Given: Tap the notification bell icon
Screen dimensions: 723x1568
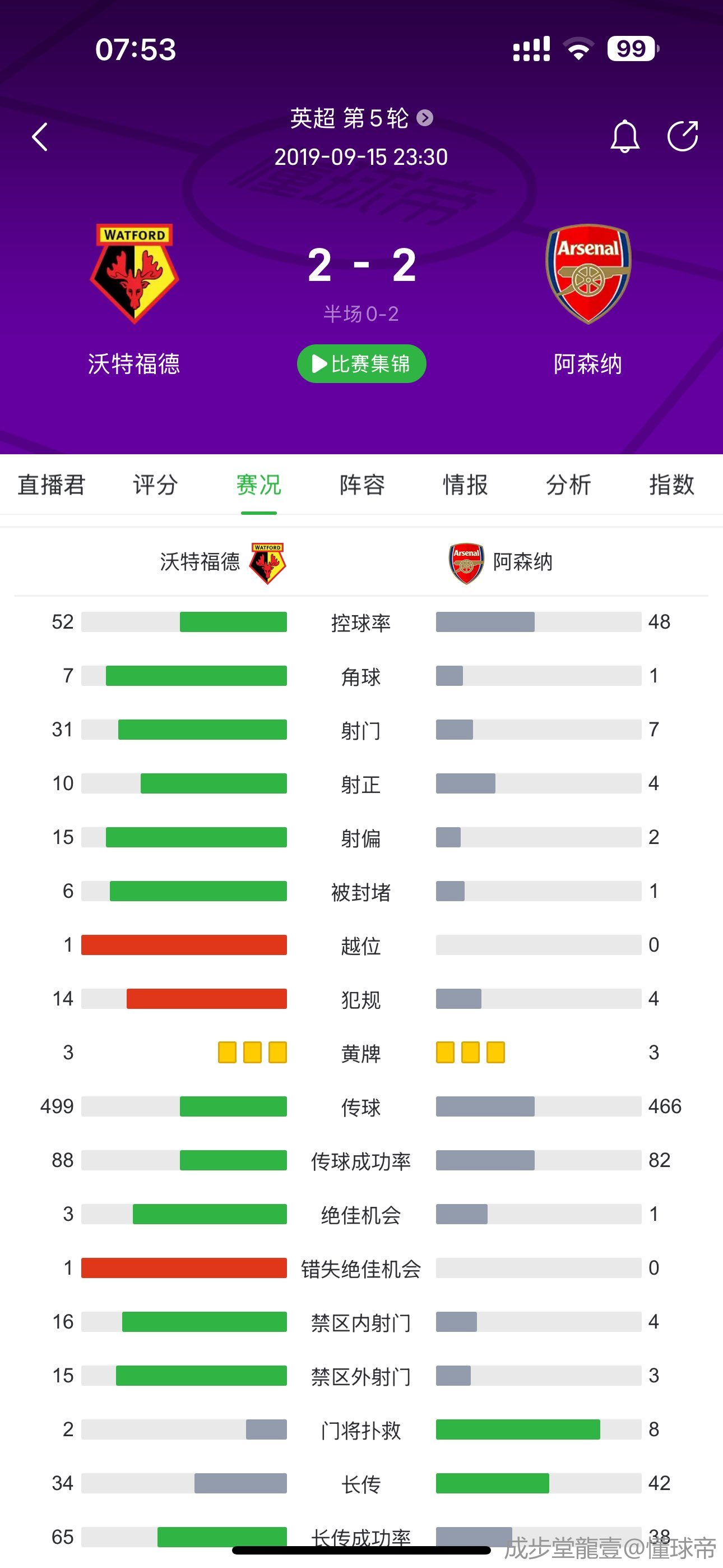Looking at the screenshot, I should tap(624, 136).
